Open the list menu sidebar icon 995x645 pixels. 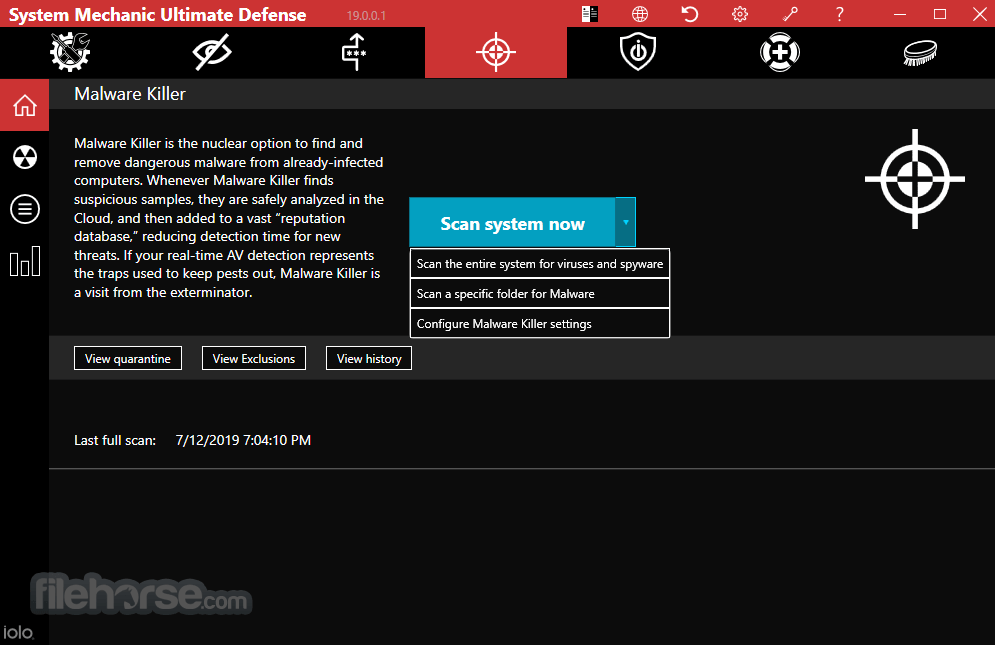pyautogui.click(x=25, y=209)
